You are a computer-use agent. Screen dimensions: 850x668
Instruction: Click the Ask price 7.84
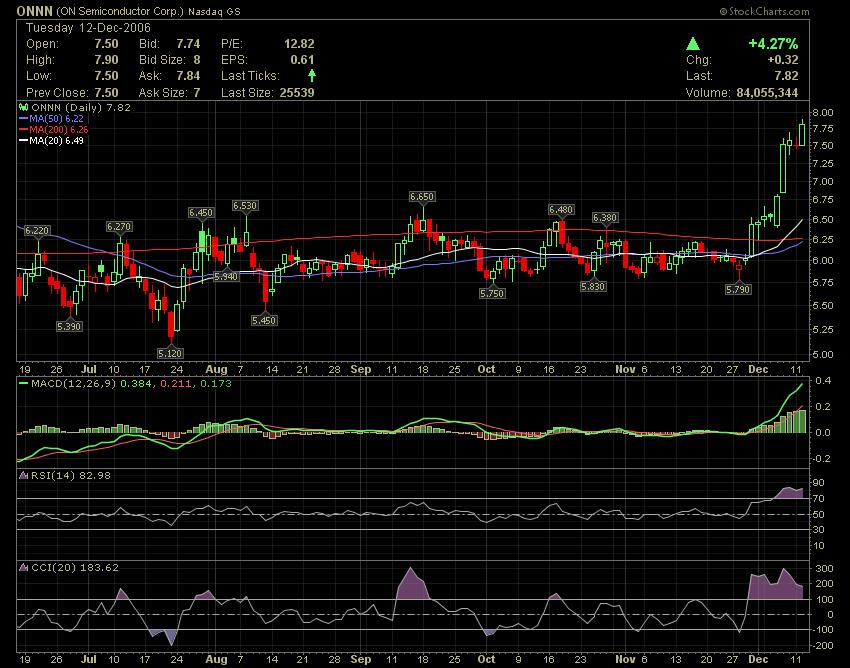[x=188, y=75]
